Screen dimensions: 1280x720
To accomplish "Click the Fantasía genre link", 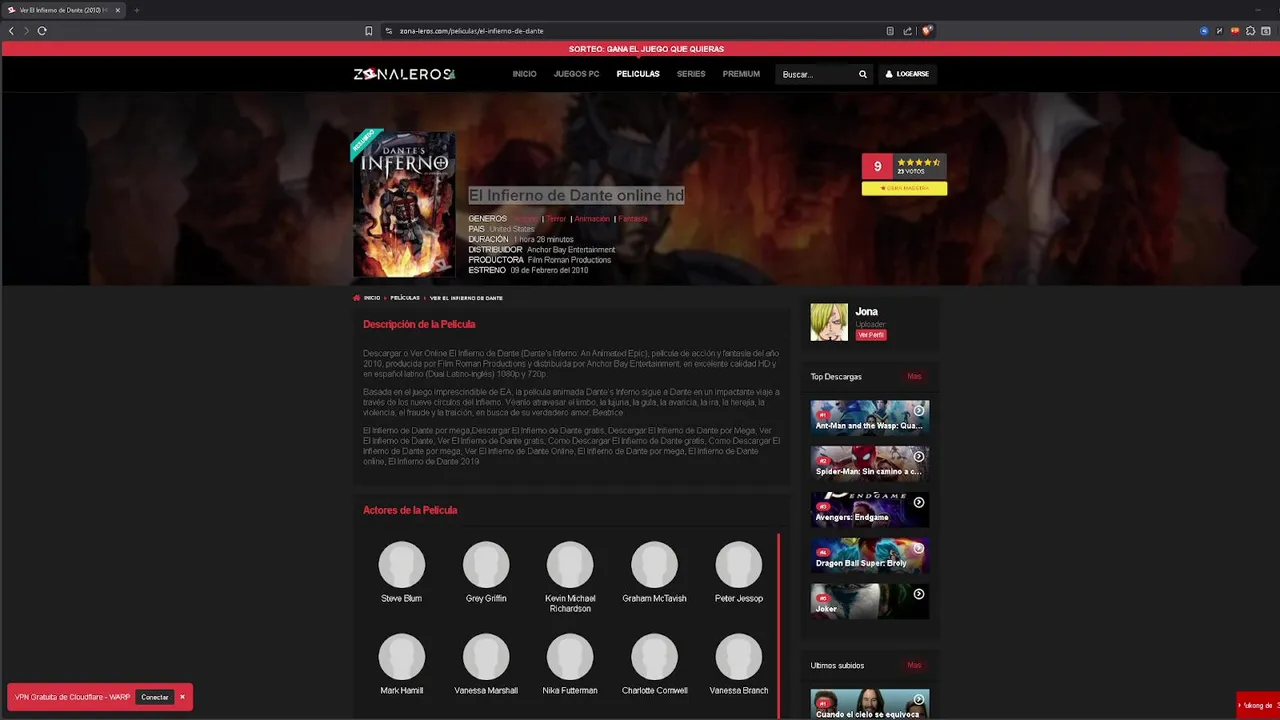I will (633, 219).
